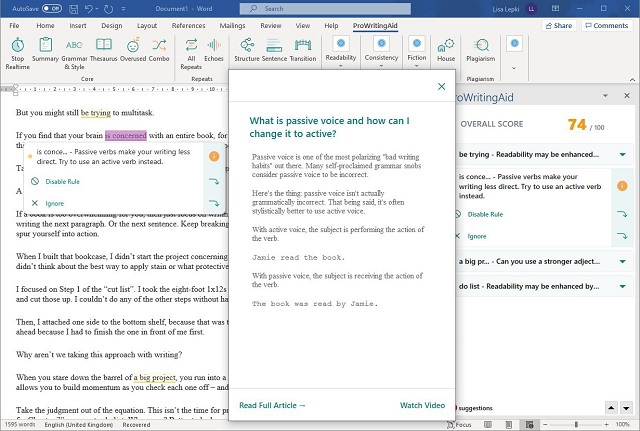Click the Stop Realtime icon
The image size is (640, 431).
tap(18, 45)
